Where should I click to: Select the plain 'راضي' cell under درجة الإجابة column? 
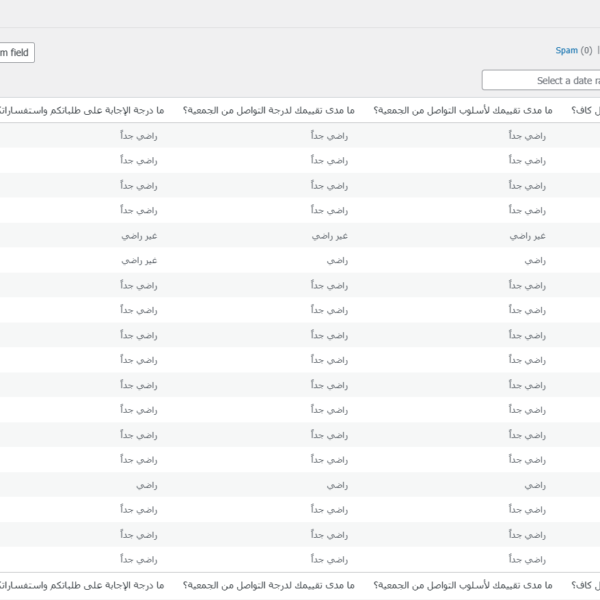pos(147,485)
